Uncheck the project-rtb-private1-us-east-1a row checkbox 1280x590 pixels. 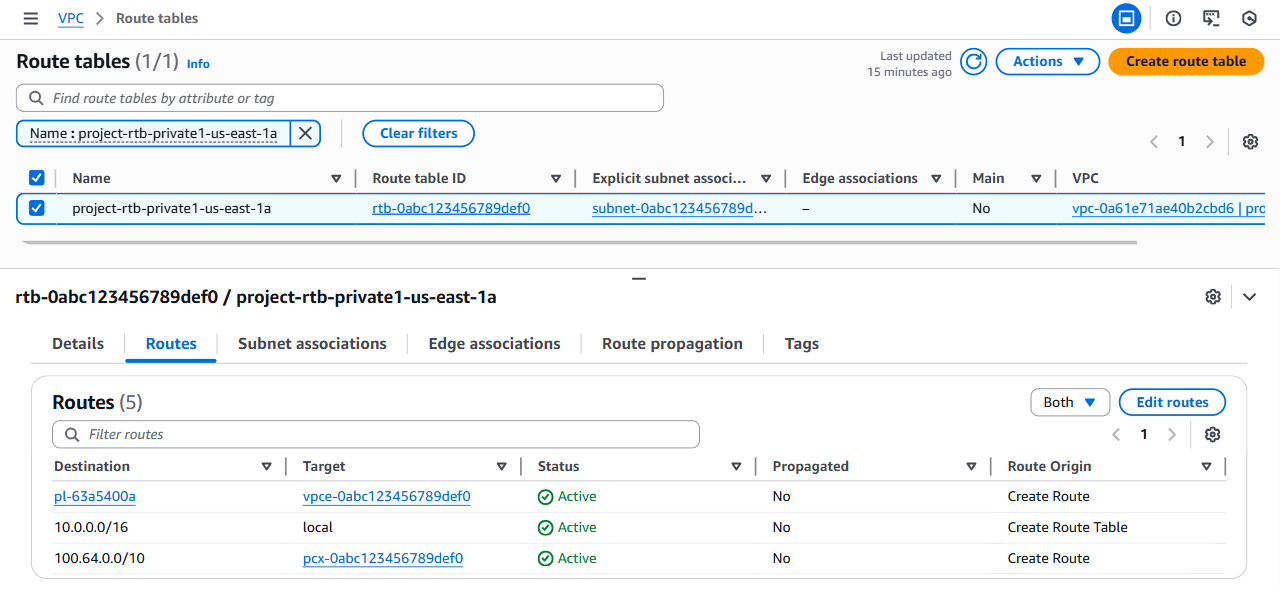(x=37, y=208)
